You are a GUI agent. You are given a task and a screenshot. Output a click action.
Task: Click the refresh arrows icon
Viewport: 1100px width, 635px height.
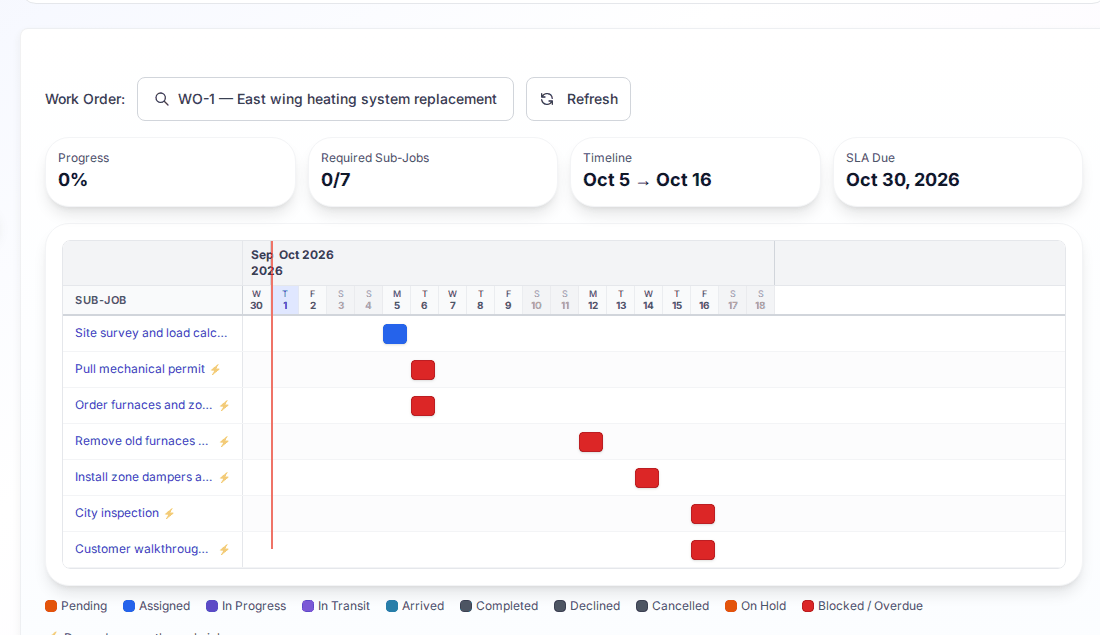tap(547, 99)
